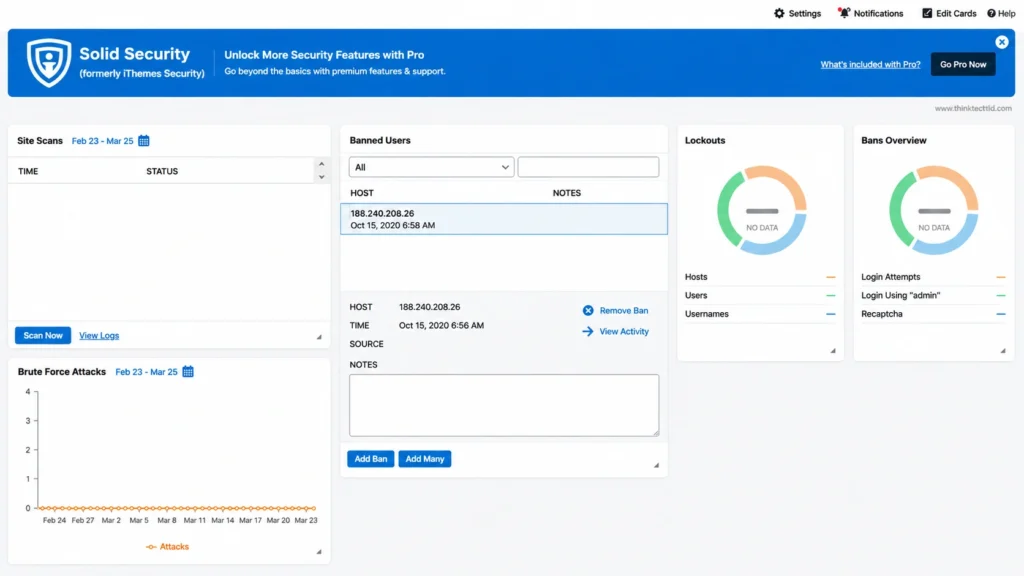
Task: Click inside the ban Notes text area
Action: click(x=504, y=405)
